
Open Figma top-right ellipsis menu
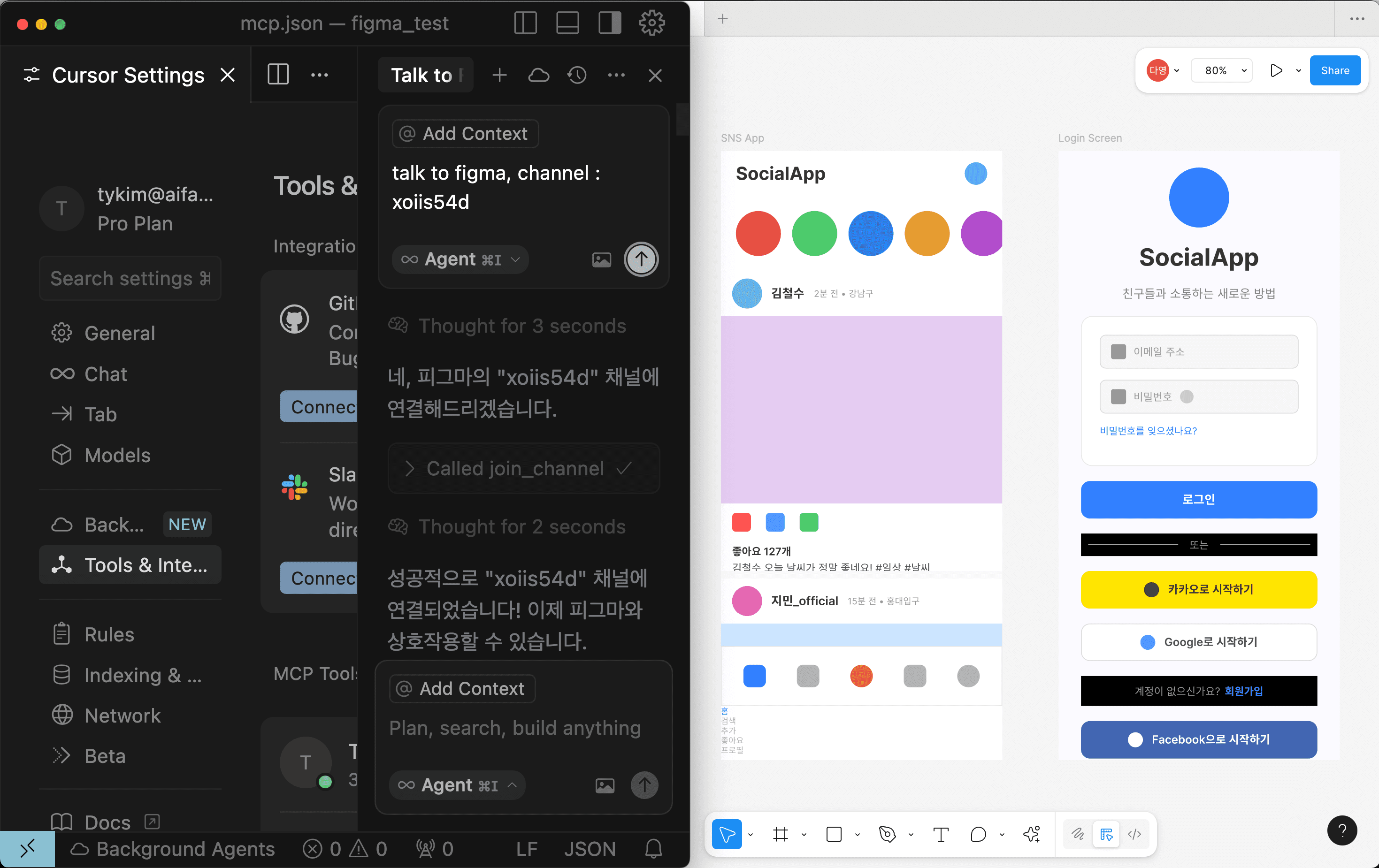[1356, 19]
